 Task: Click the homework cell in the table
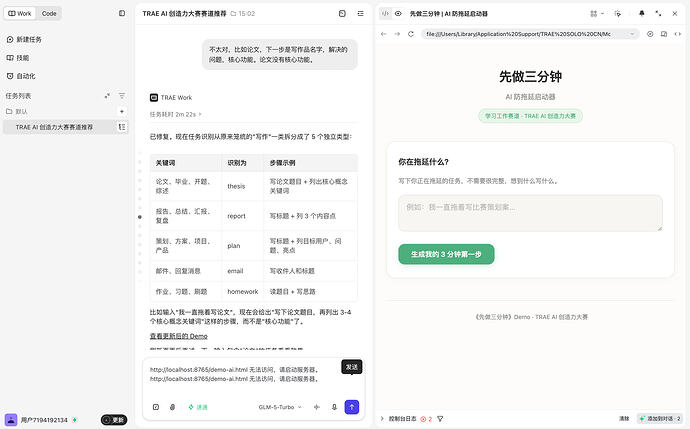(x=242, y=292)
